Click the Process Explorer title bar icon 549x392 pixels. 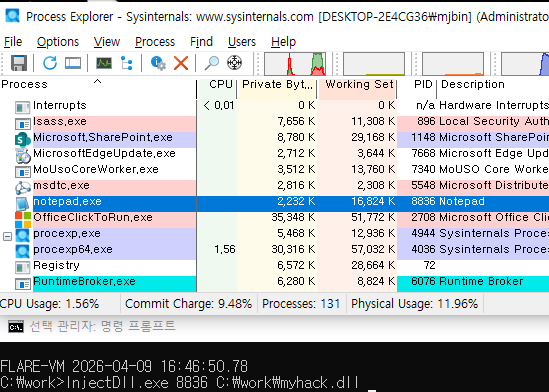(x=12, y=16)
